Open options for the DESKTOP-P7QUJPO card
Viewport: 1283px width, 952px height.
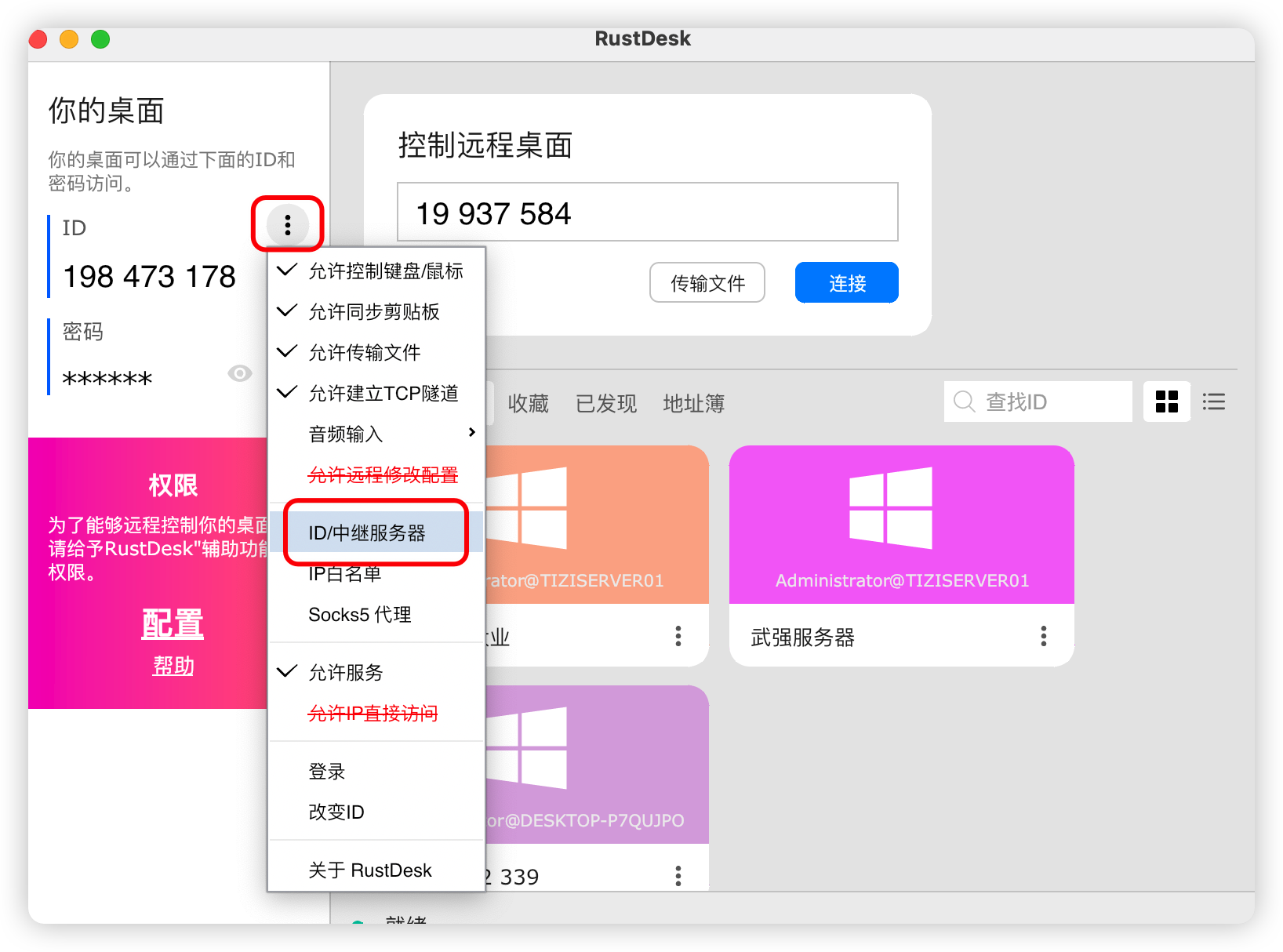click(x=678, y=875)
